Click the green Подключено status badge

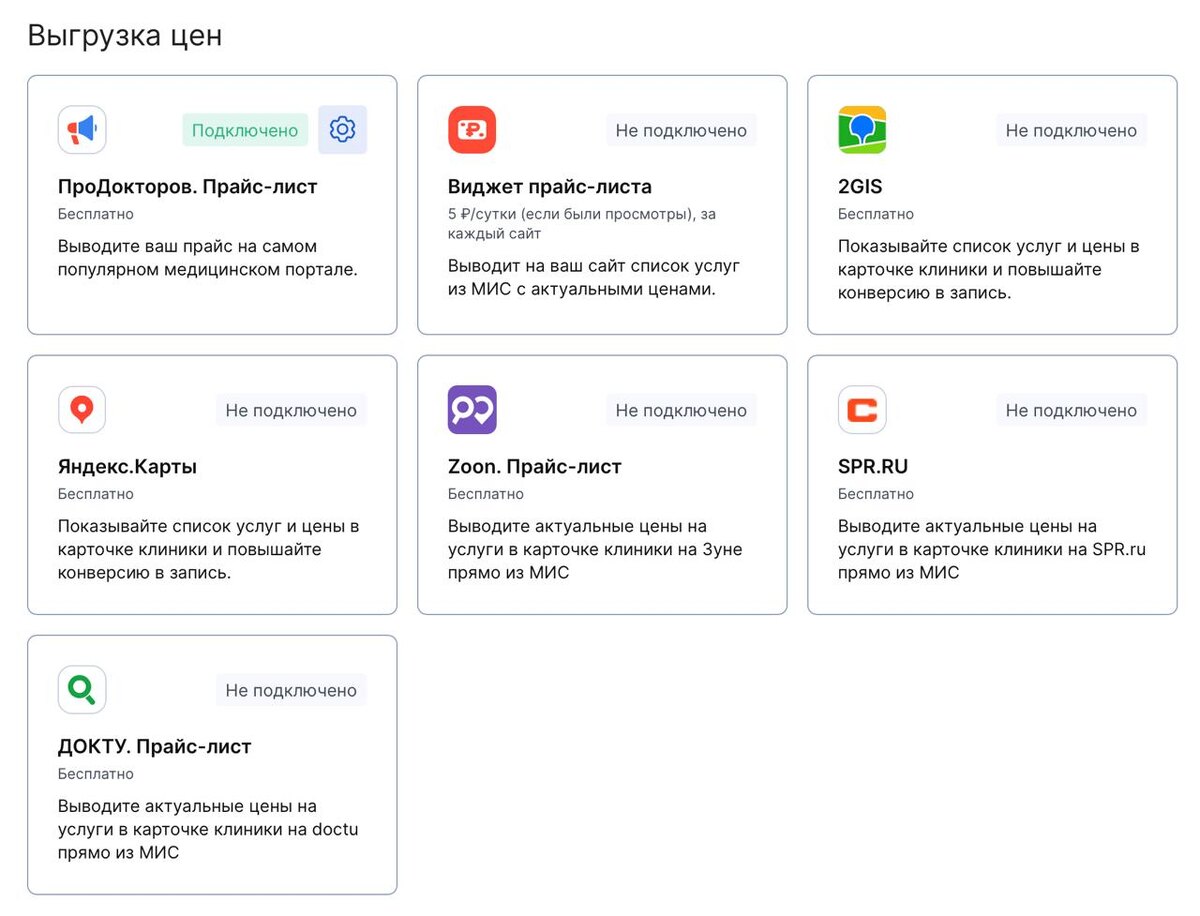tap(245, 130)
